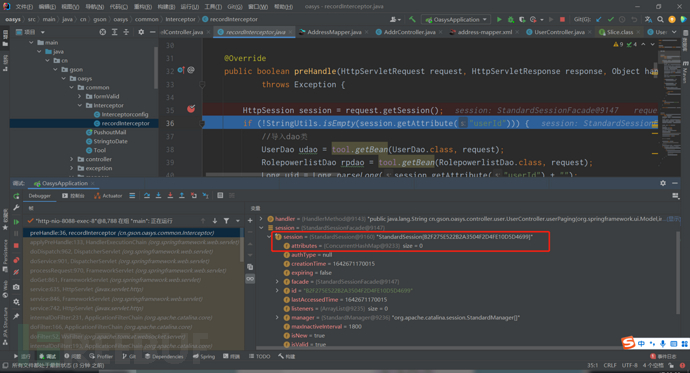This screenshot has width=690, height=373.
Task: Open the Spring tool window
Action: (x=204, y=356)
